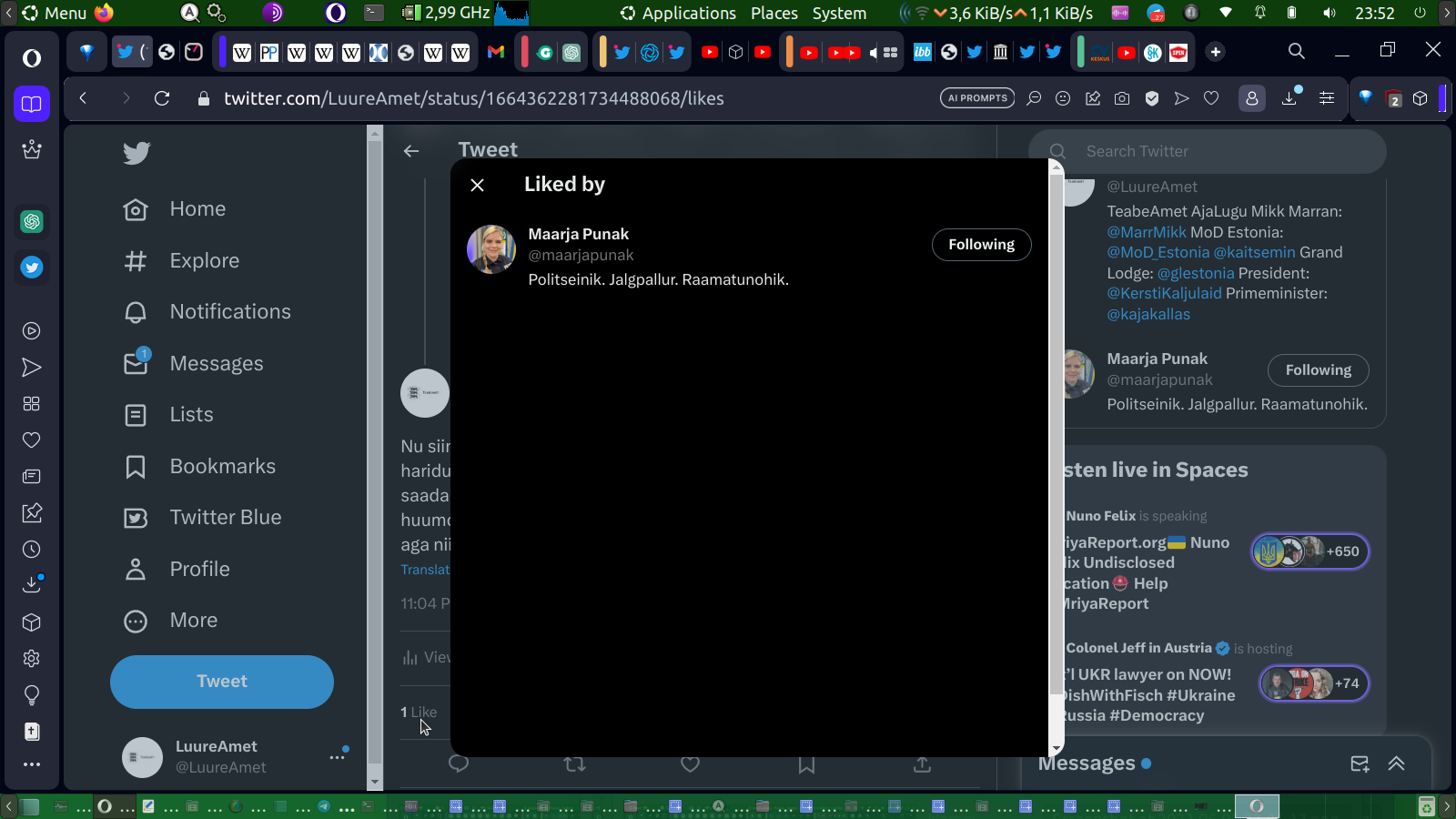Click Following button in Liked by dialog
The image size is (1456, 819).
(981, 244)
